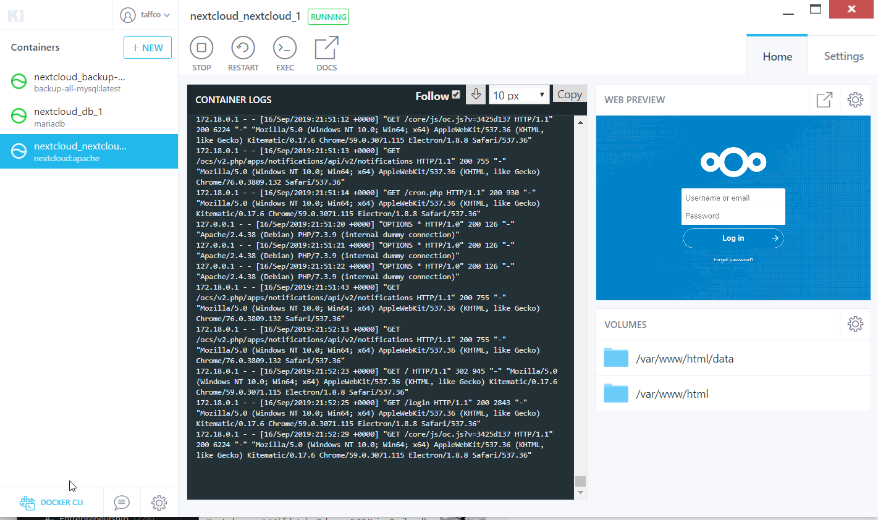This screenshot has width=878, height=520.
Task: Open the talfco account dropdown
Action: [145, 15]
